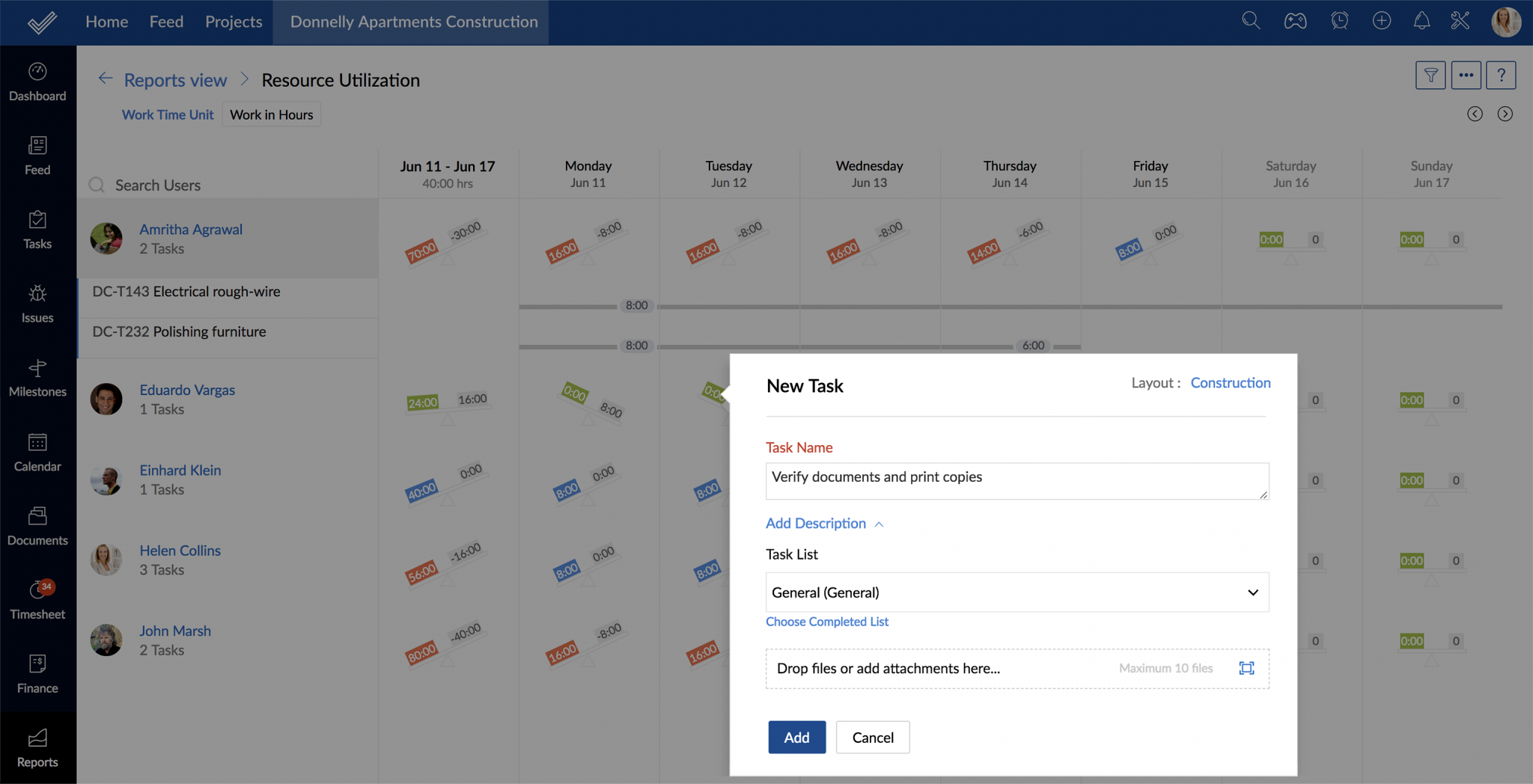The width and height of the screenshot is (1533, 784).
Task: Click the notifications bell icon
Action: [1421, 21]
